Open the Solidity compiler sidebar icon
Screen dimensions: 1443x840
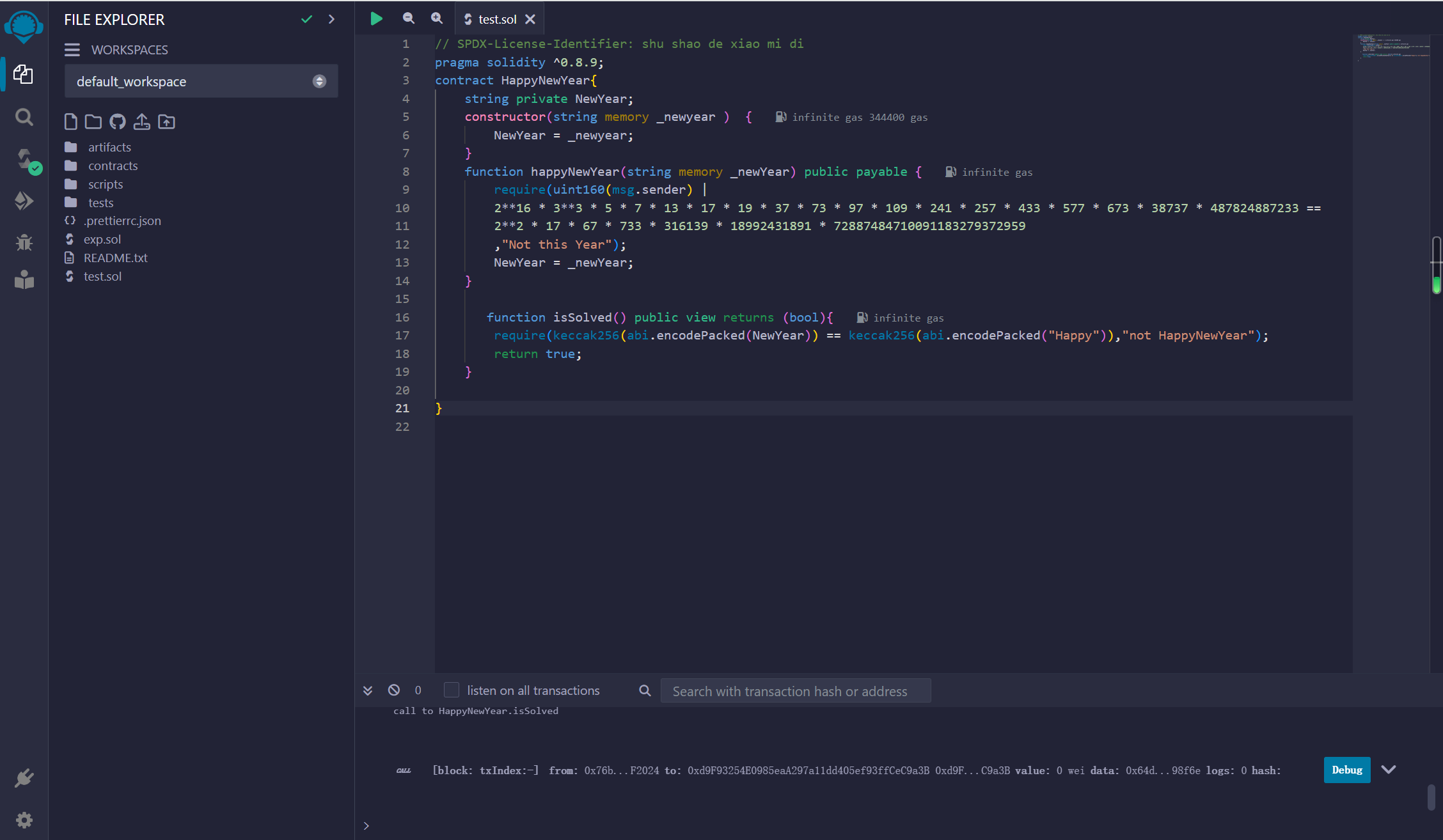tap(24, 159)
